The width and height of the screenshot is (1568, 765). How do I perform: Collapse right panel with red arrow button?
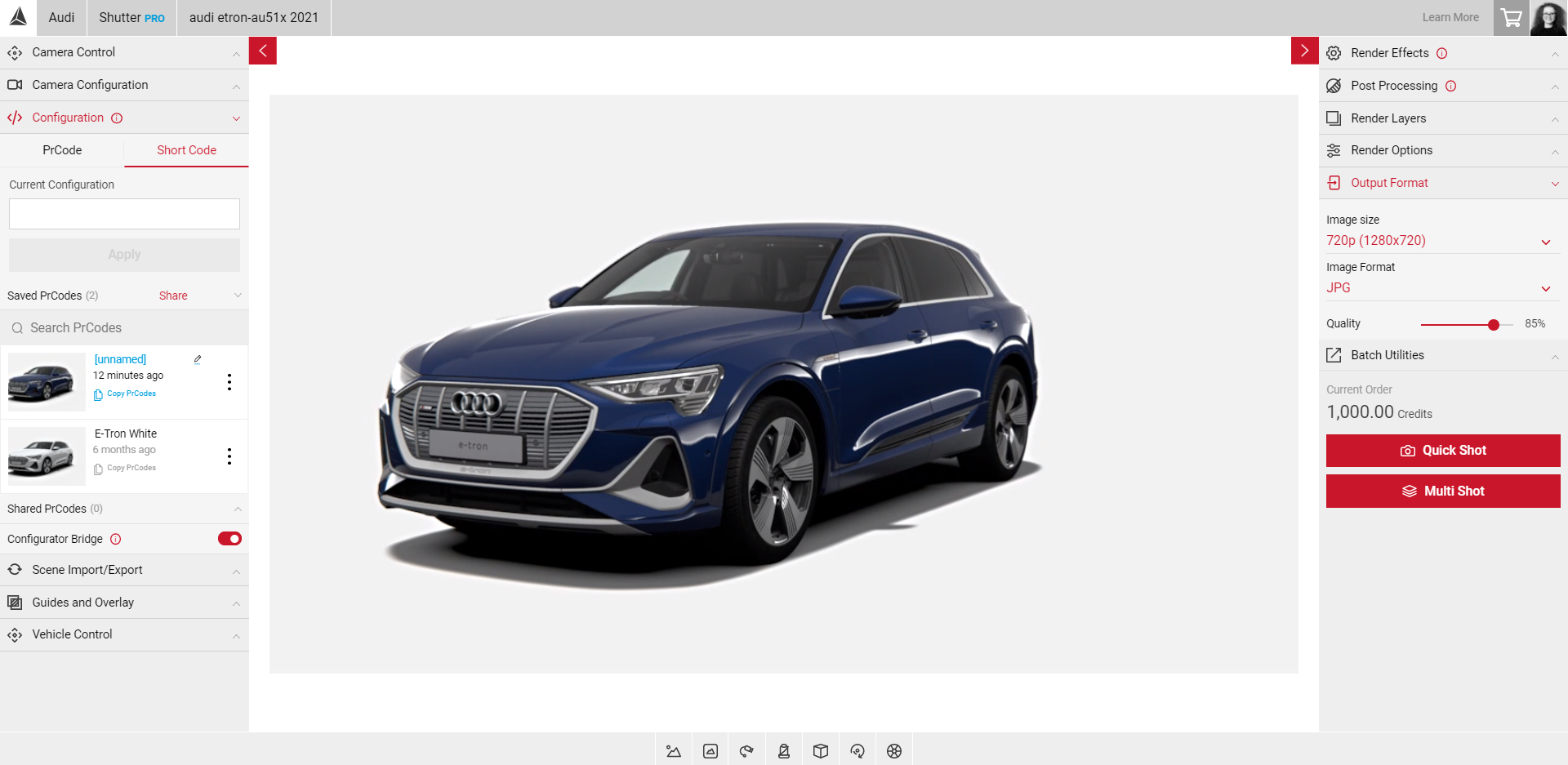pos(1304,51)
